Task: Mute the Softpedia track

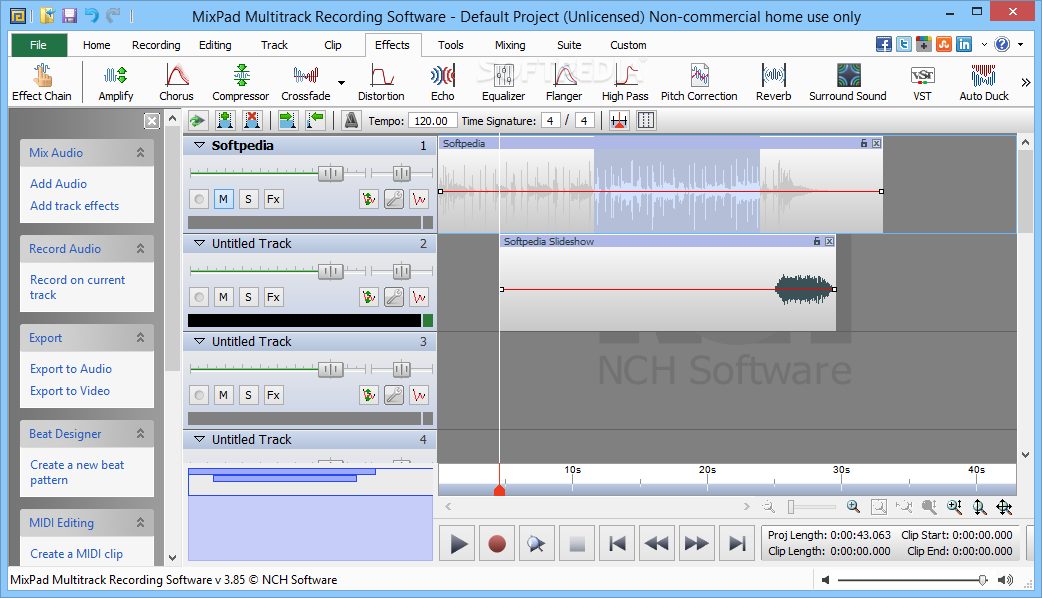Action: [x=223, y=199]
